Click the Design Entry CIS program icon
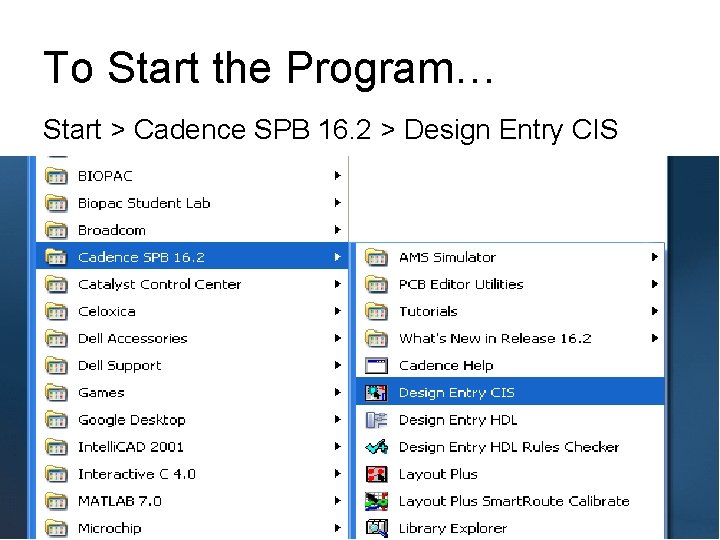 [376, 393]
